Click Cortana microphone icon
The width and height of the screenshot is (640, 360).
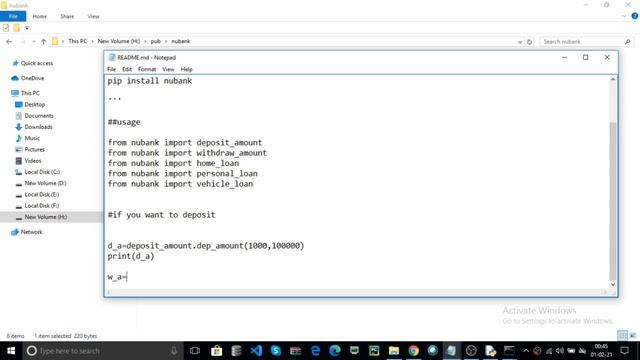pyautogui.click(x=174, y=351)
